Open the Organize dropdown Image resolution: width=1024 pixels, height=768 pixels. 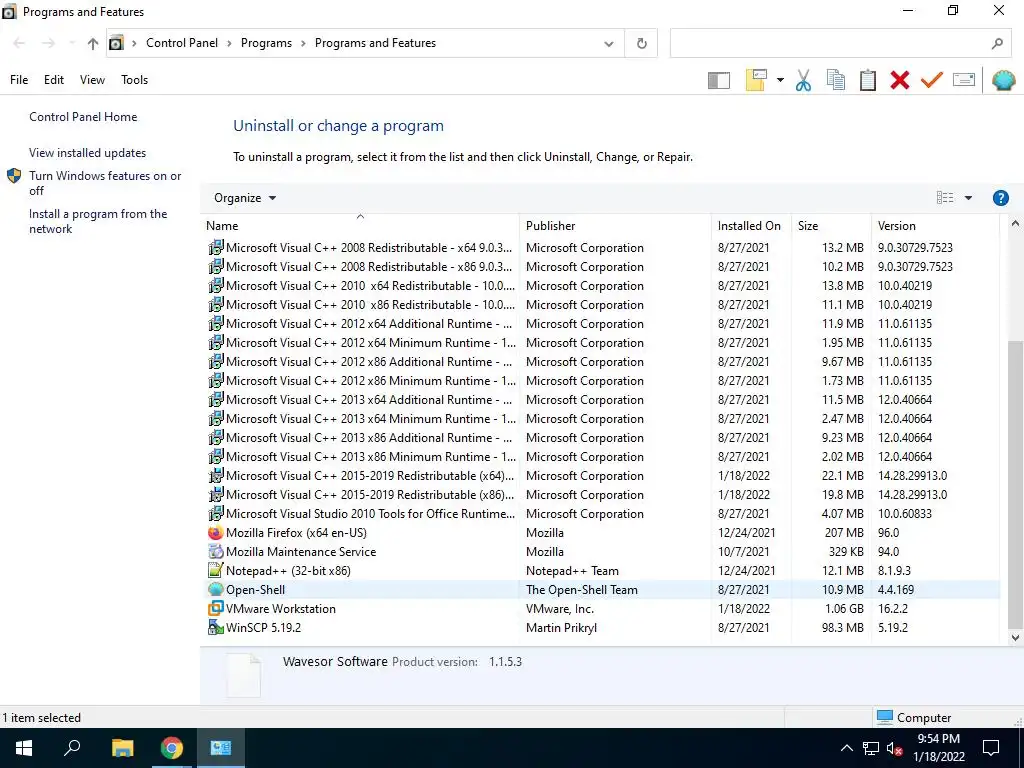point(245,198)
